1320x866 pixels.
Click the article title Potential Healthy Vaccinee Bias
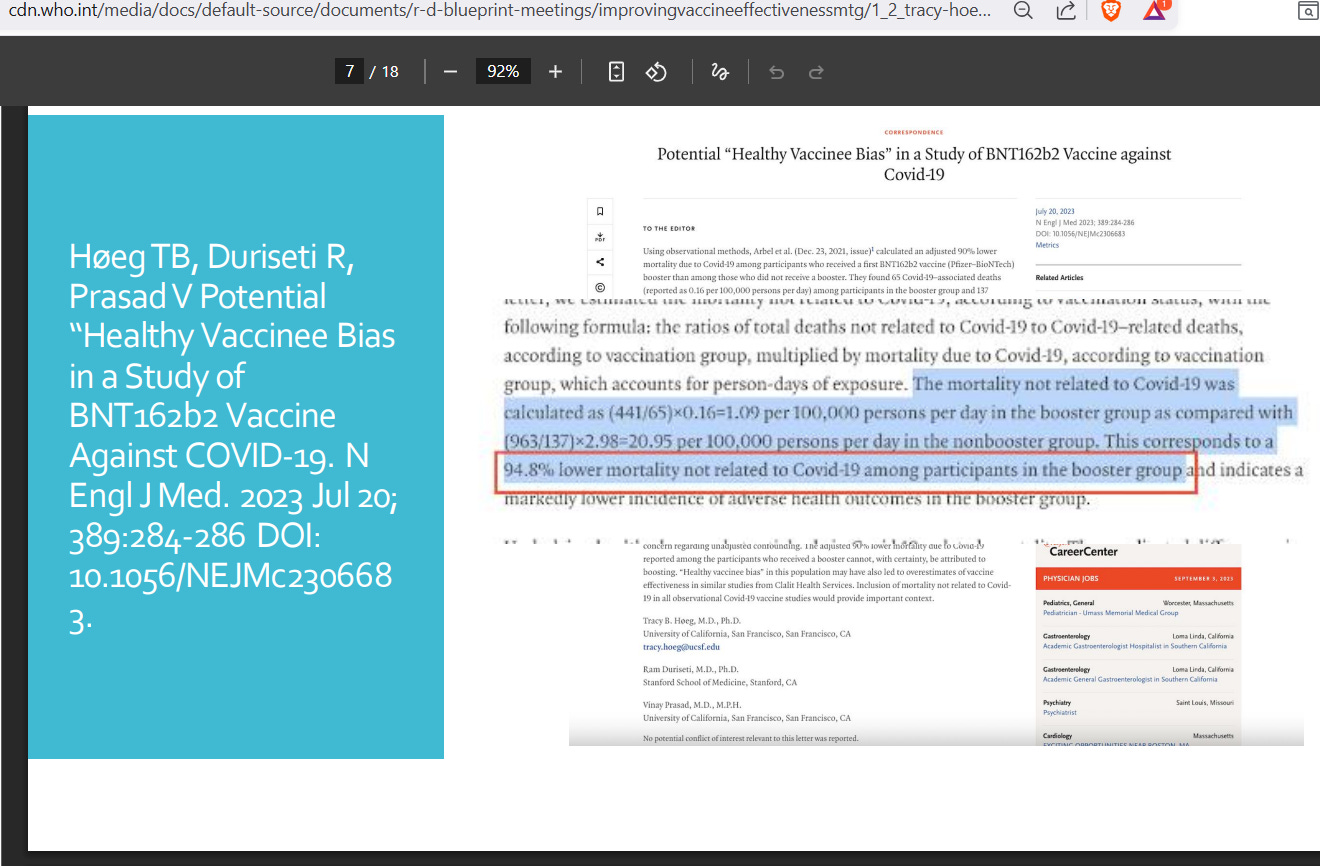pos(914,164)
